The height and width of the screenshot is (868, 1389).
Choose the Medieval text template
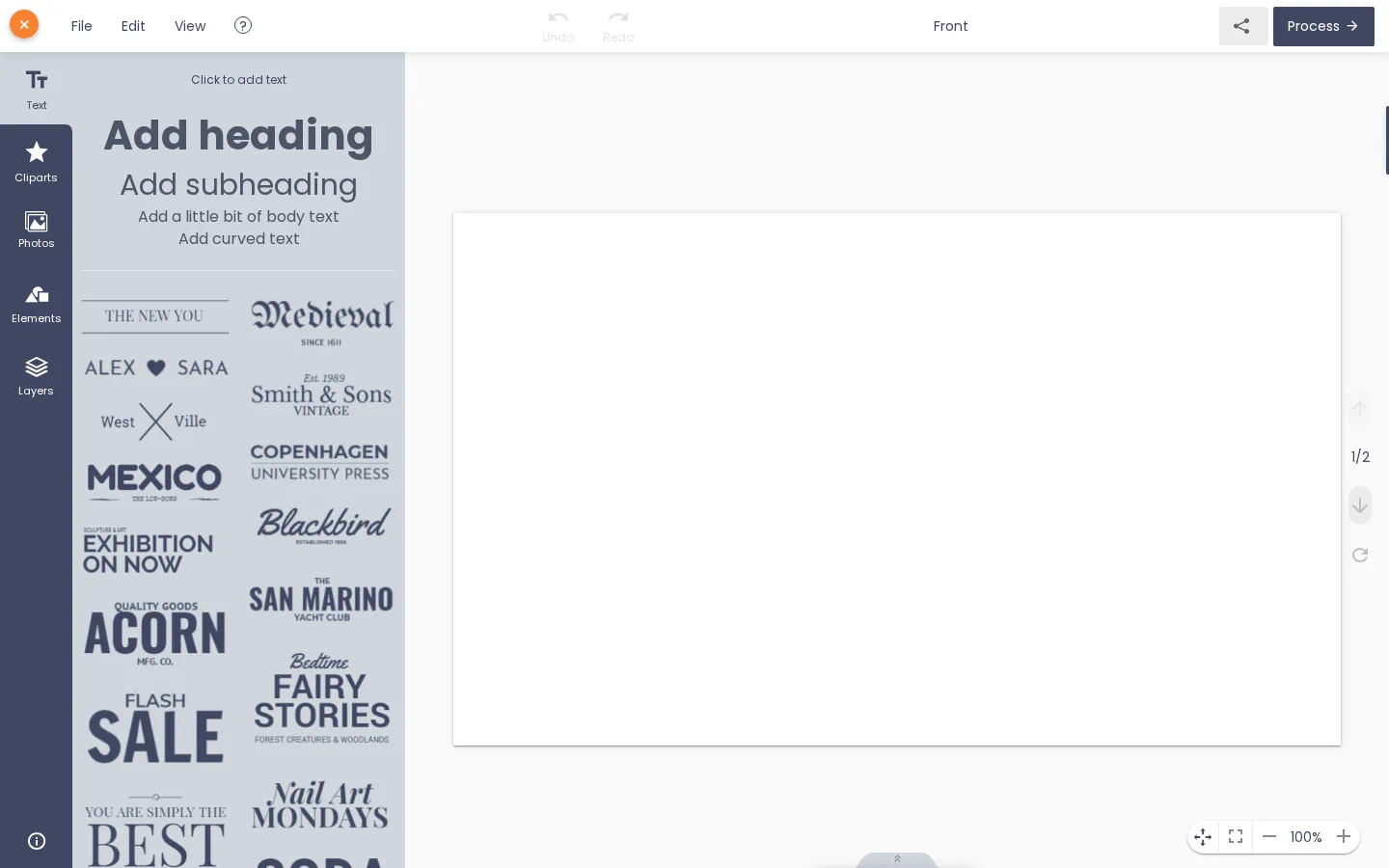click(321, 322)
